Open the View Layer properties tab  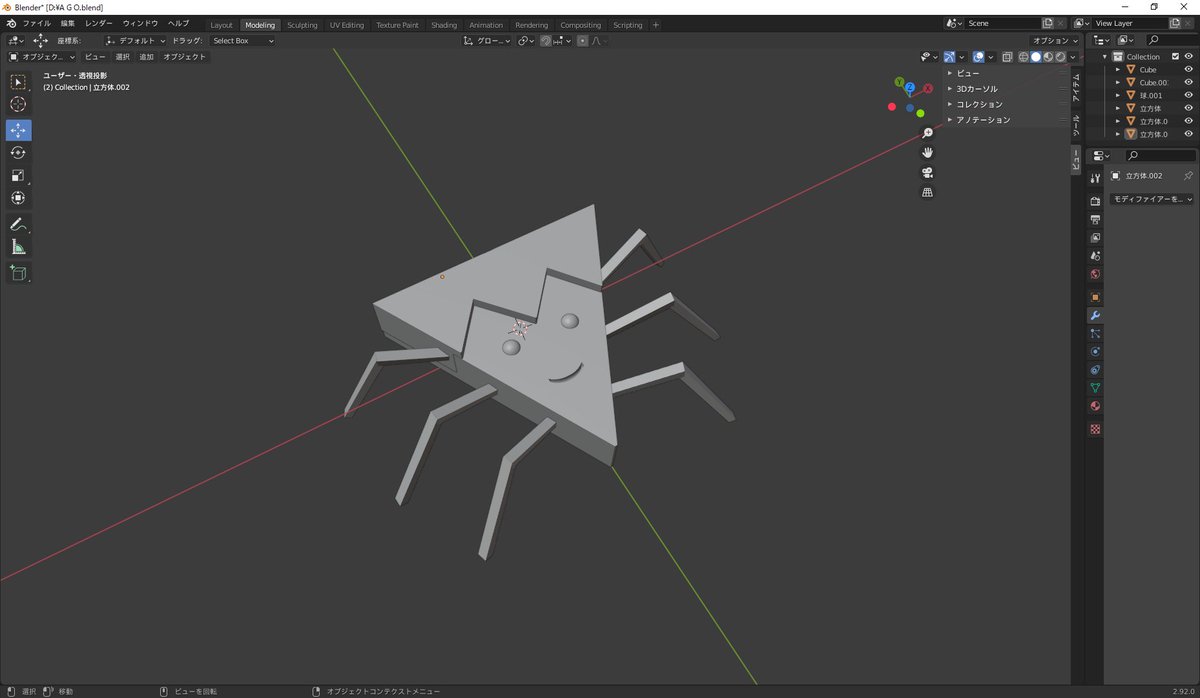[1095, 238]
